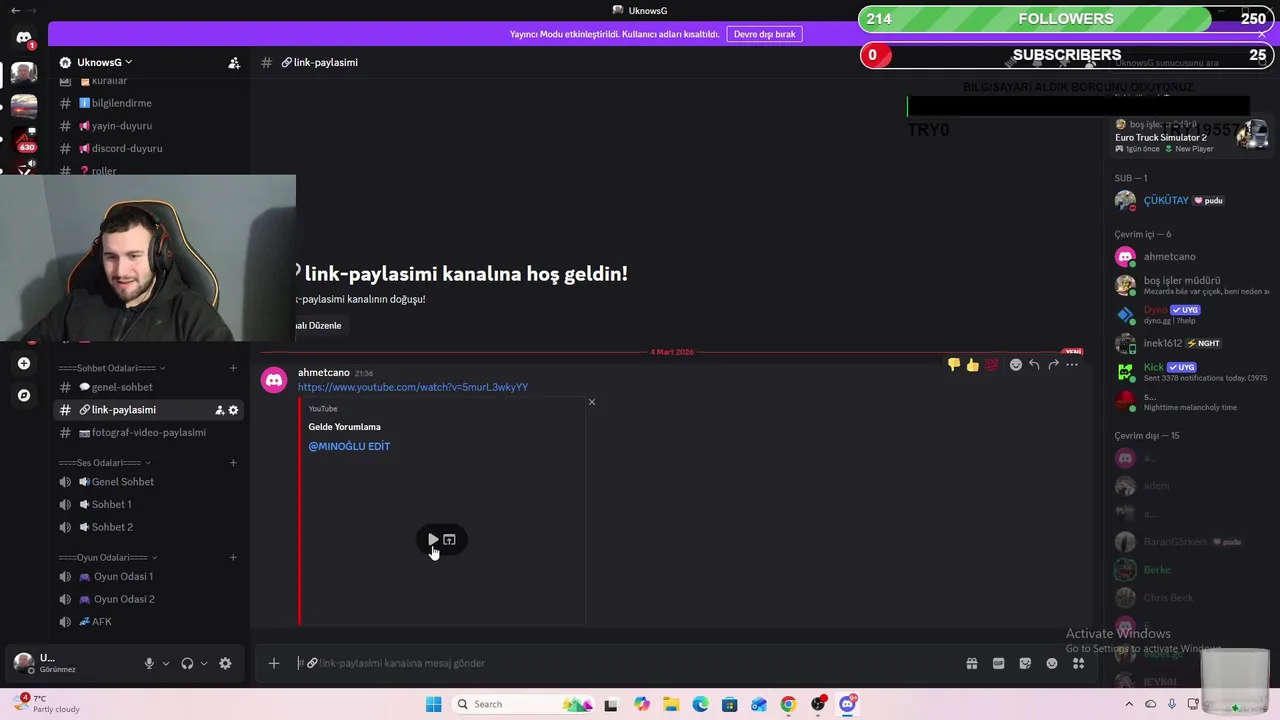Open Discord user settings
This screenshot has width=1280, height=720.
(225, 663)
